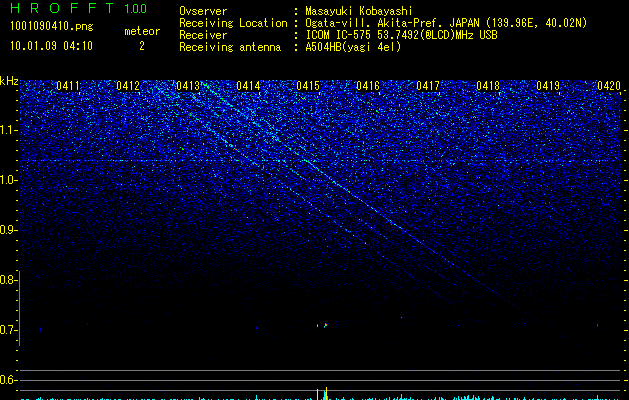This screenshot has width=629, height=400.
Task: Click the 0417 time marker
Action: (x=428, y=86)
